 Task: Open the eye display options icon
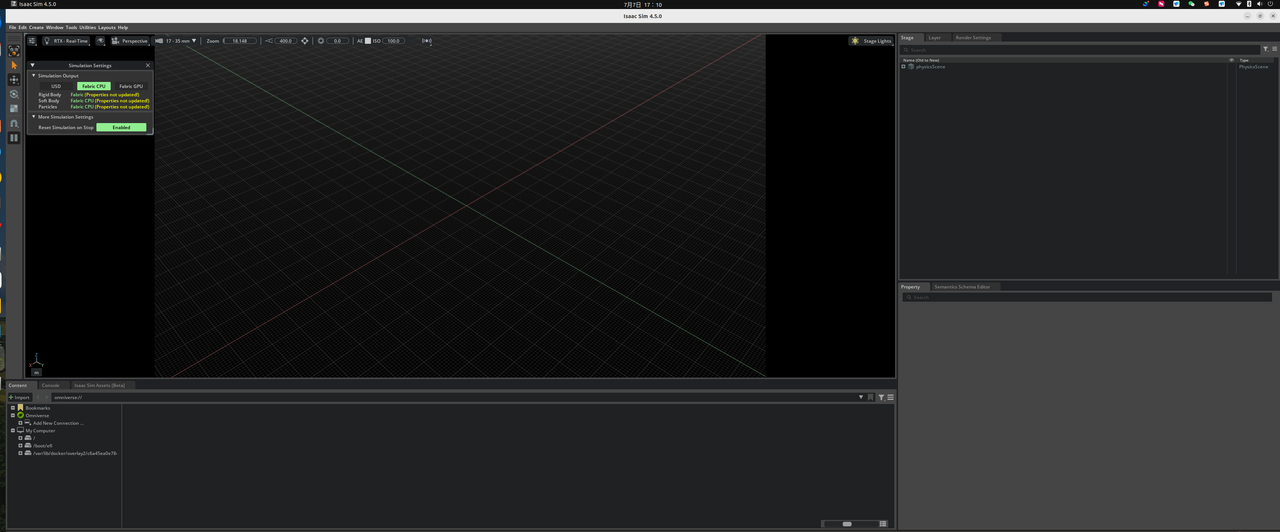click(x=101, y=41)
